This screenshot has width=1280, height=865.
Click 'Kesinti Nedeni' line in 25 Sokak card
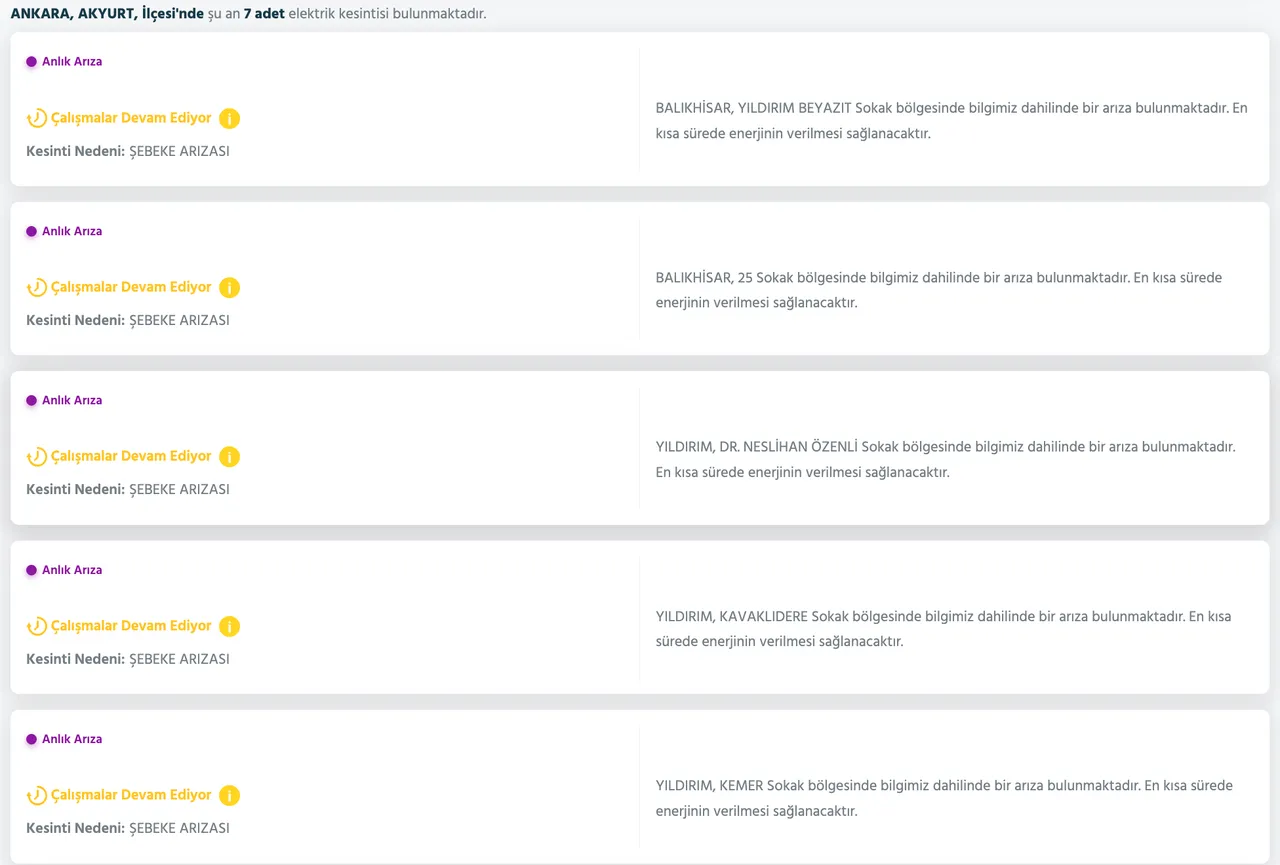pyautogui.click(x=127, y=321)
